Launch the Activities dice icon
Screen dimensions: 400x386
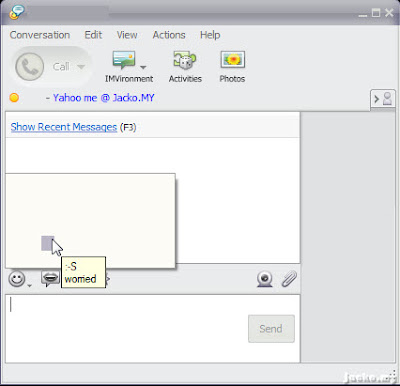click(185, 60)
